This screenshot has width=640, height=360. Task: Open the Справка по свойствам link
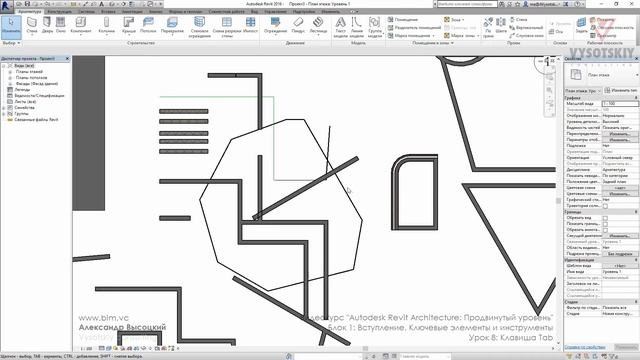585,347
